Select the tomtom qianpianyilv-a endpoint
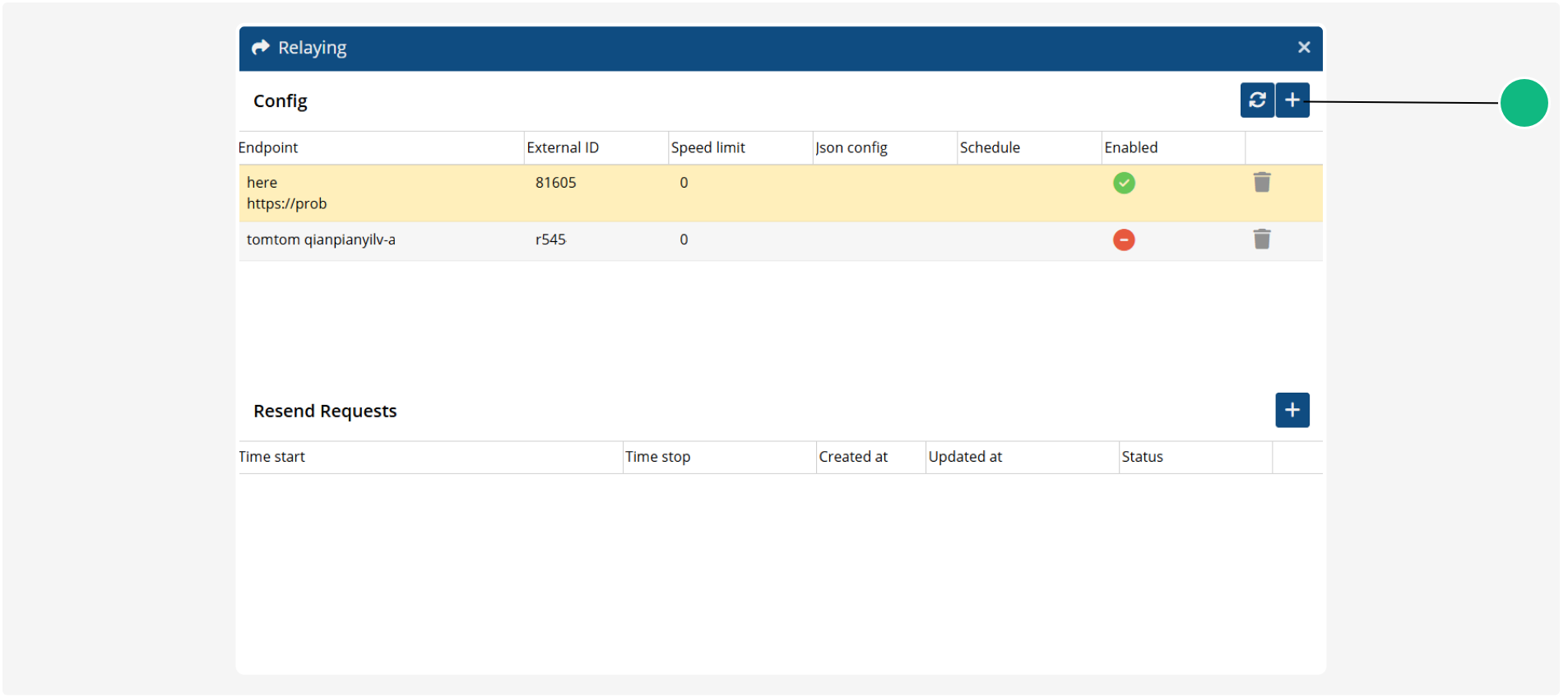 pos(321,240)
